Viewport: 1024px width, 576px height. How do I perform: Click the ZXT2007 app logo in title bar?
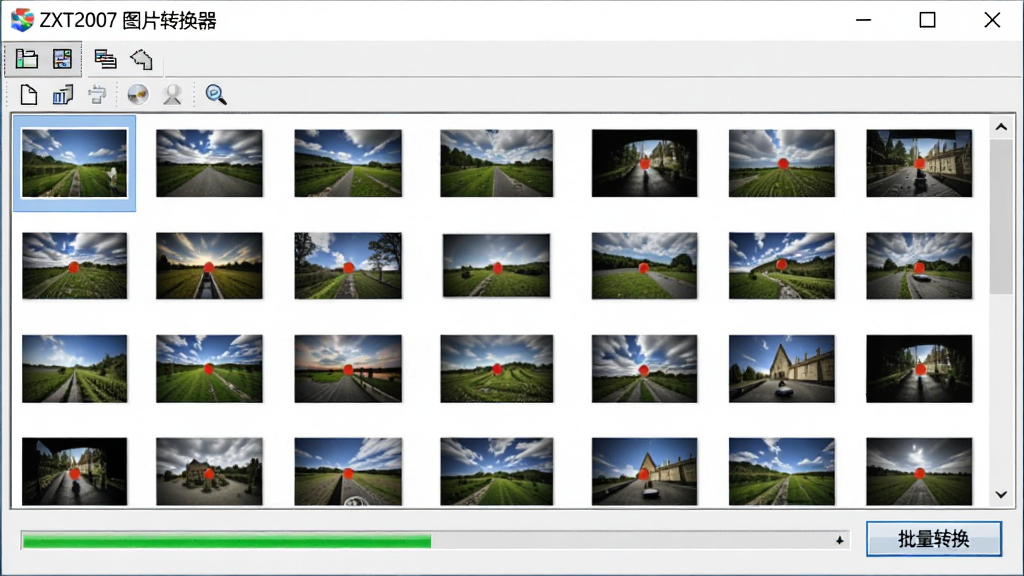(22, 20)
